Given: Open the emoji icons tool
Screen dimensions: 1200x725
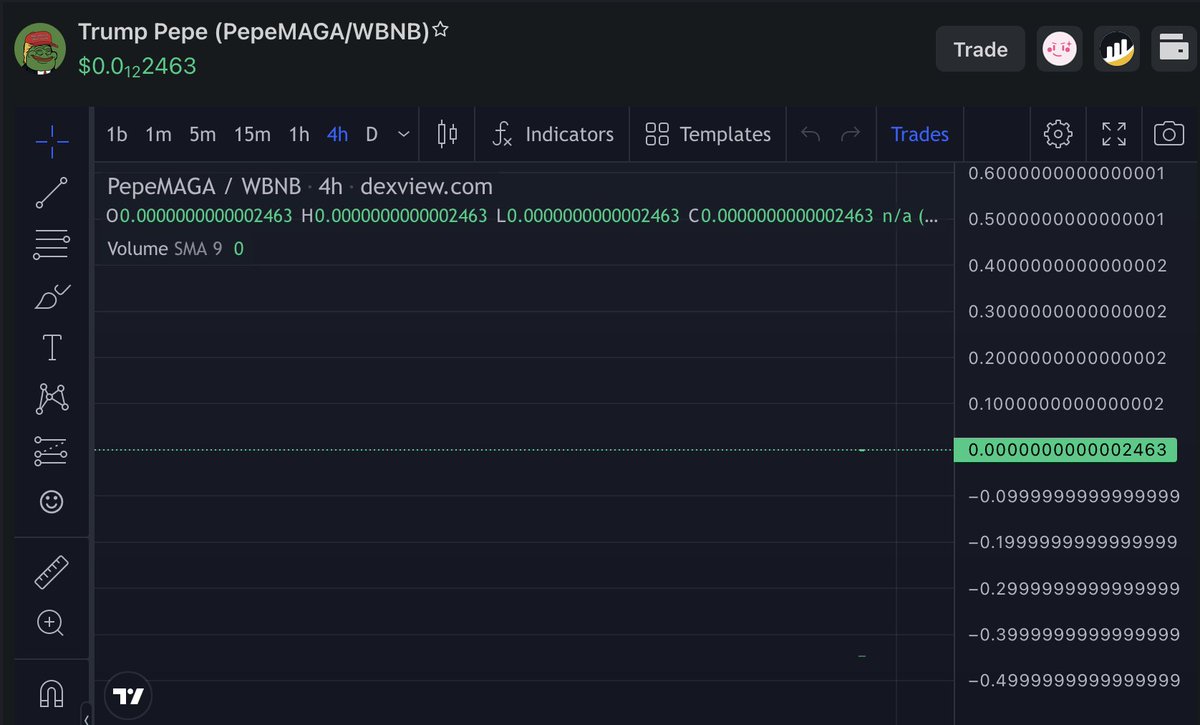Looking at the screenshot, I should point(52,502).
